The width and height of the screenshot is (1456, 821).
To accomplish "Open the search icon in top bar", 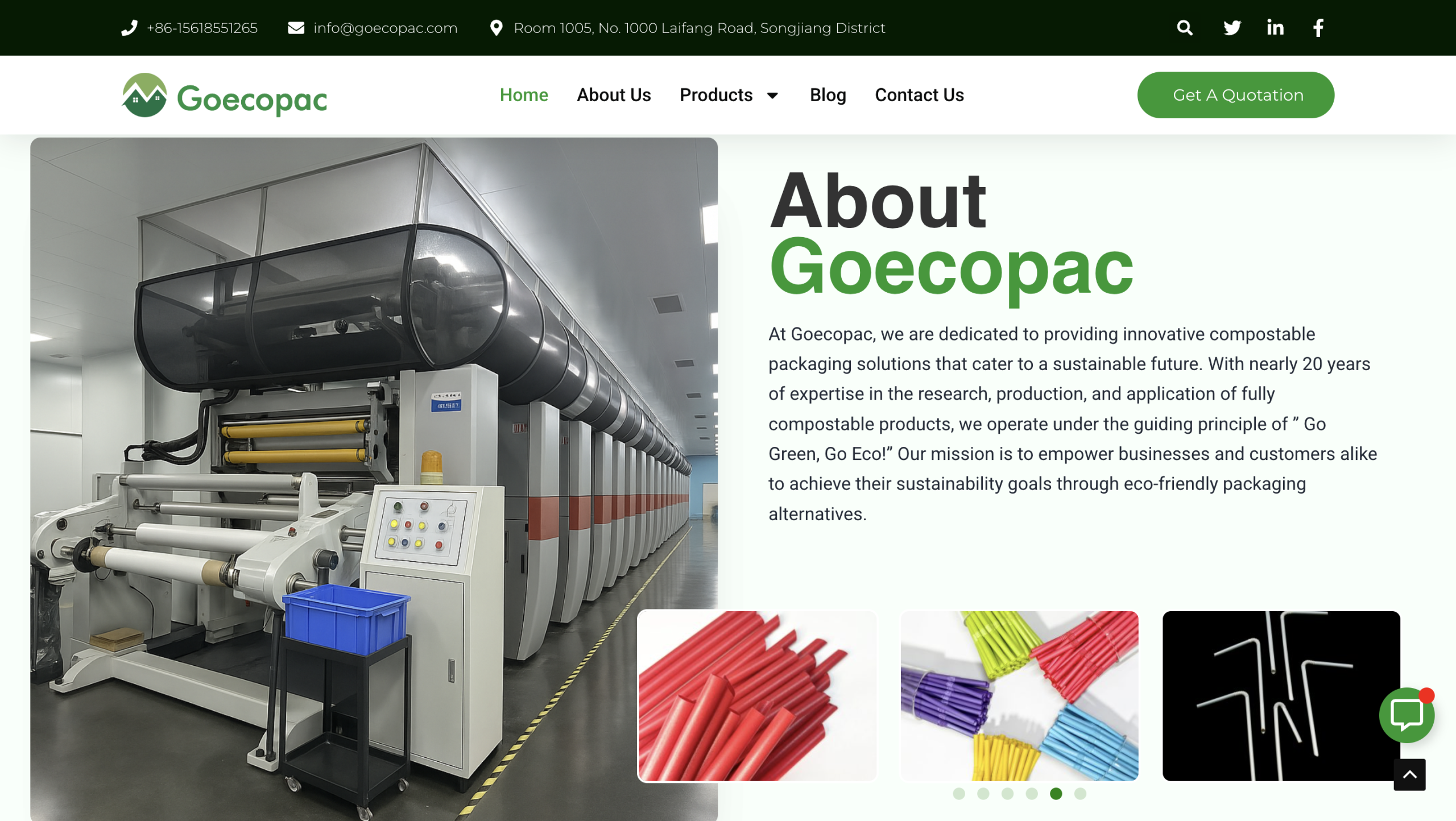I will pos(1185,28).
